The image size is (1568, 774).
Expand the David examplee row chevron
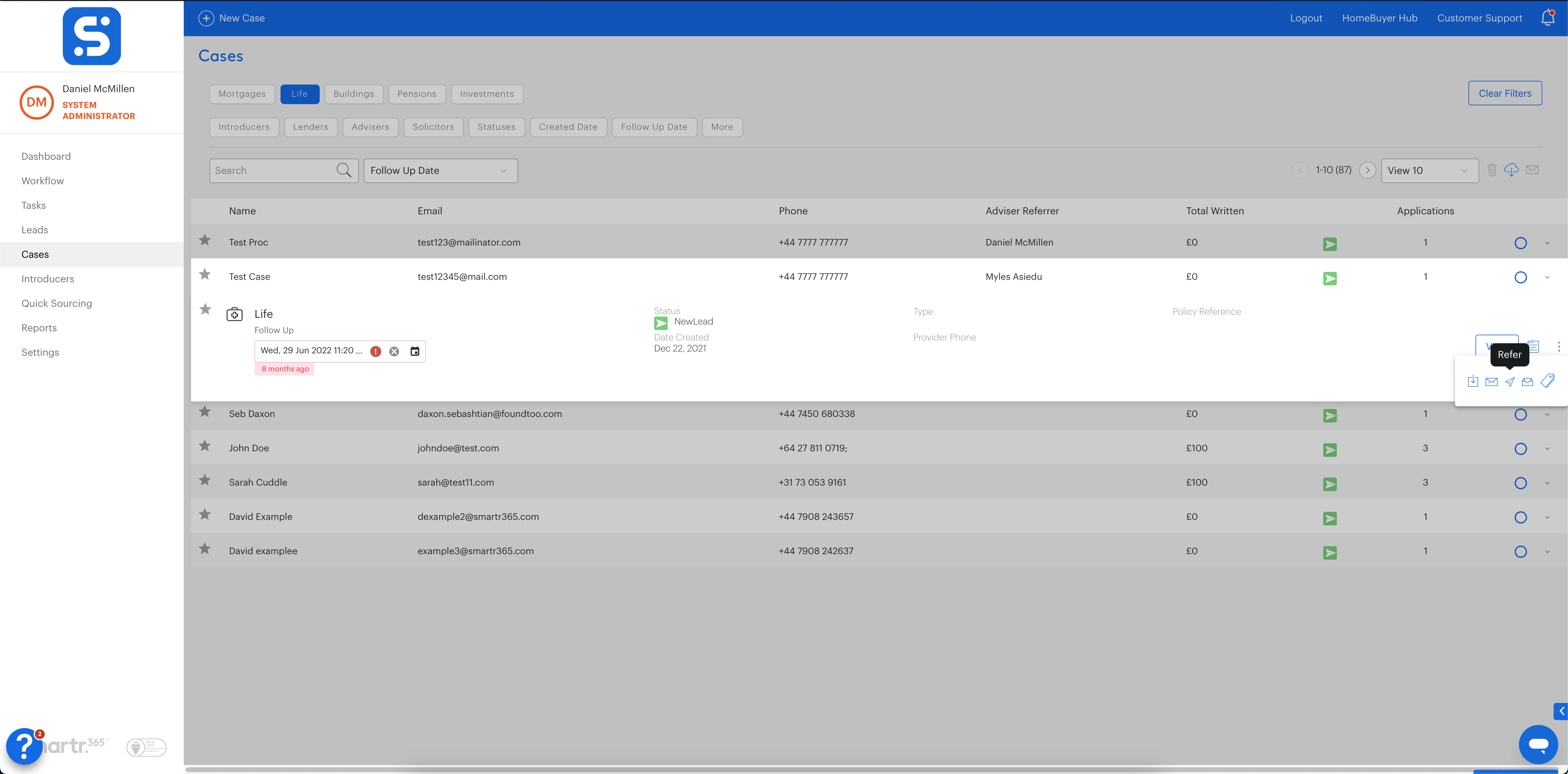coord(1547,552)
